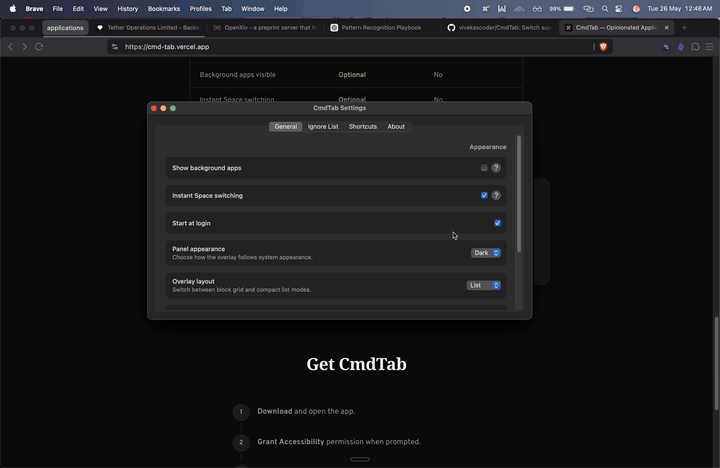Open the Brave extensions puzzle icon

(x=695, y=46)
